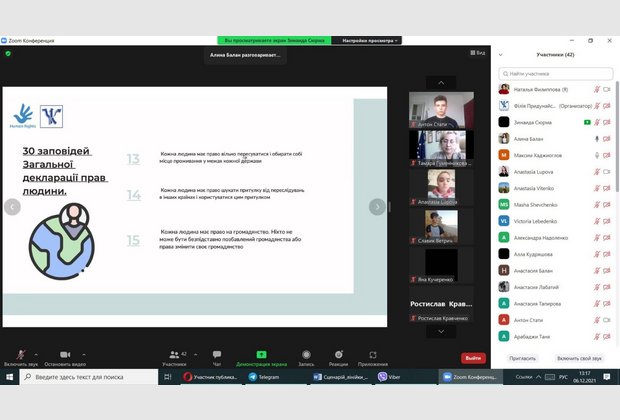Image resolution: width=620 pixels, height=420 pixels.
Task: Click the green Демонстрация экрана icon
Action: tap(261, 355)
